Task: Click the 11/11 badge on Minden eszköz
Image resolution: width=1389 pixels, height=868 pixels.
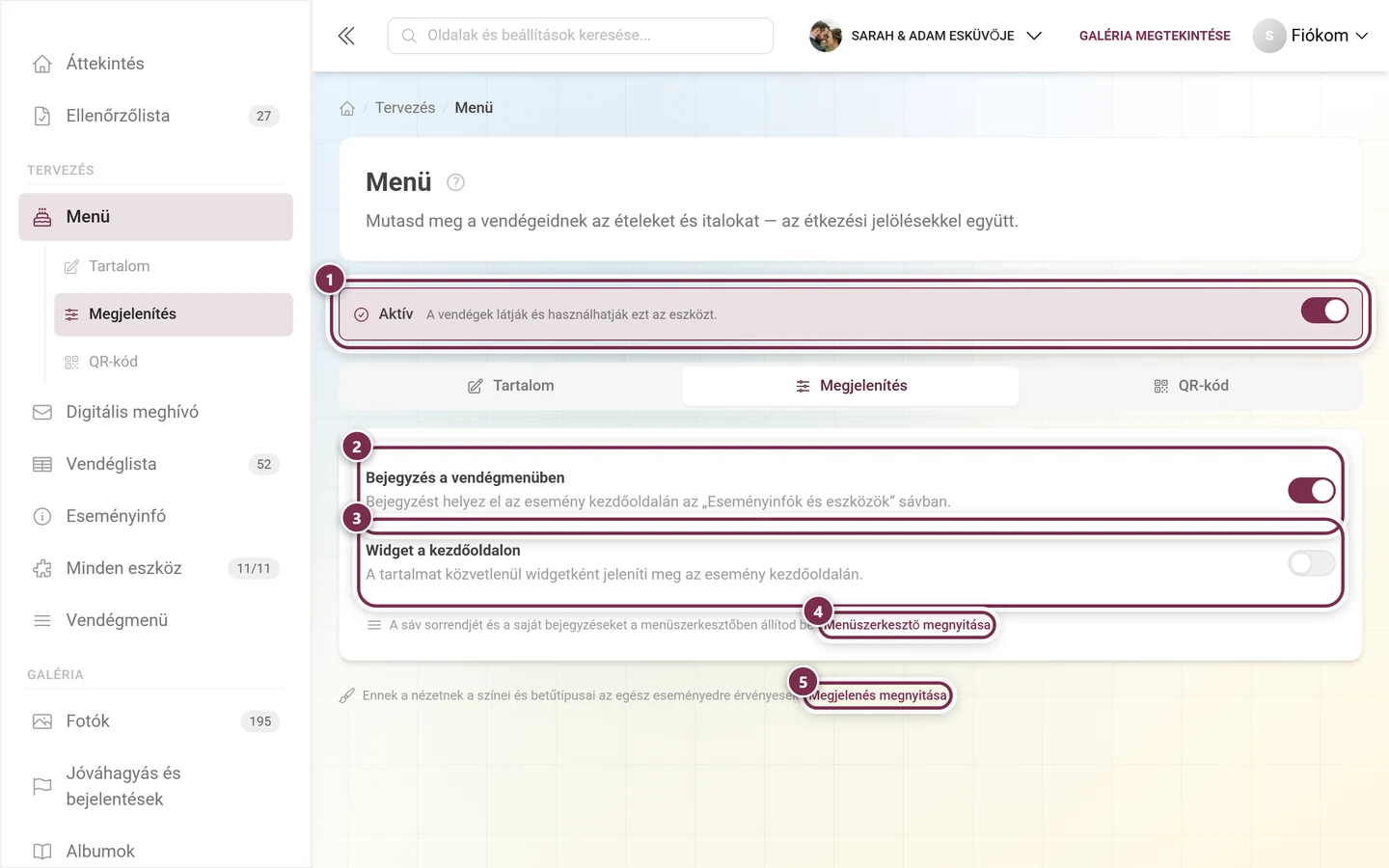Action: [254, 568]
